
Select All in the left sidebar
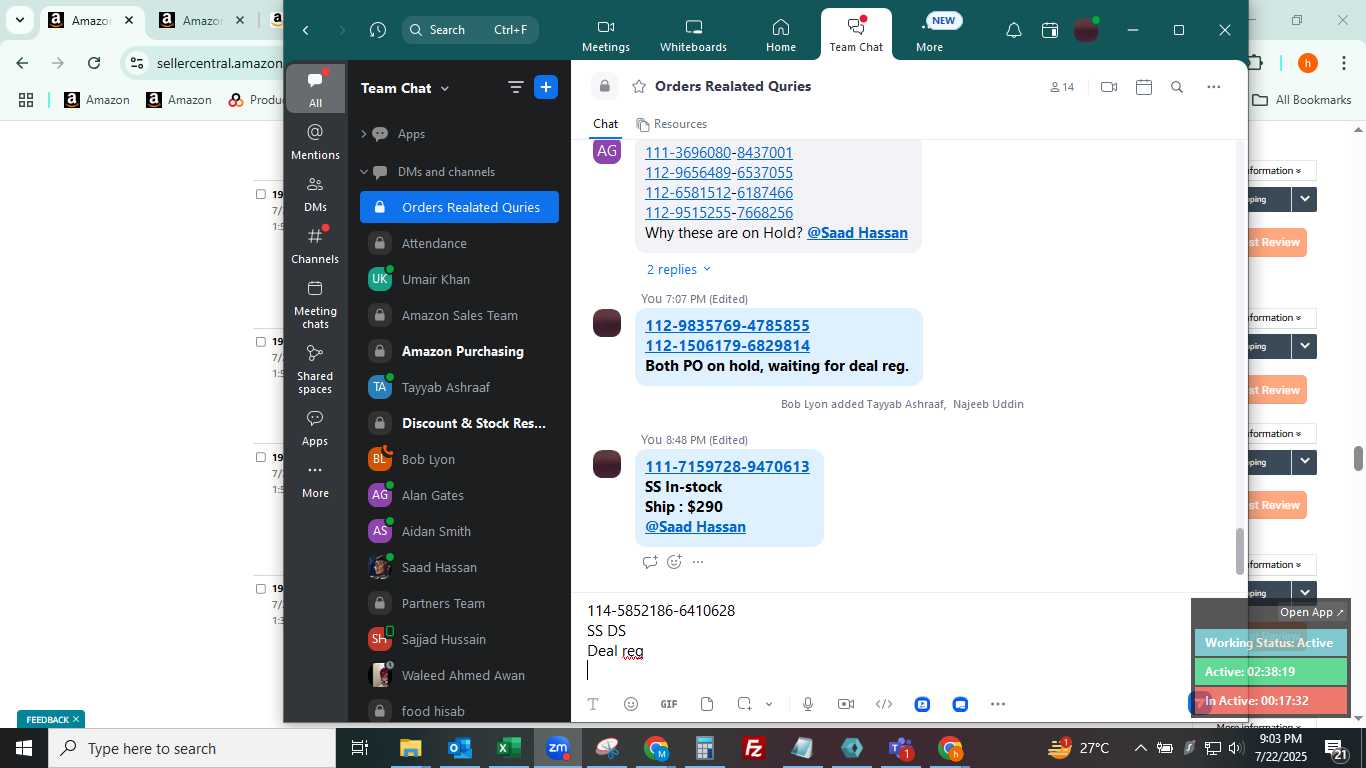[x=315, y=89]
